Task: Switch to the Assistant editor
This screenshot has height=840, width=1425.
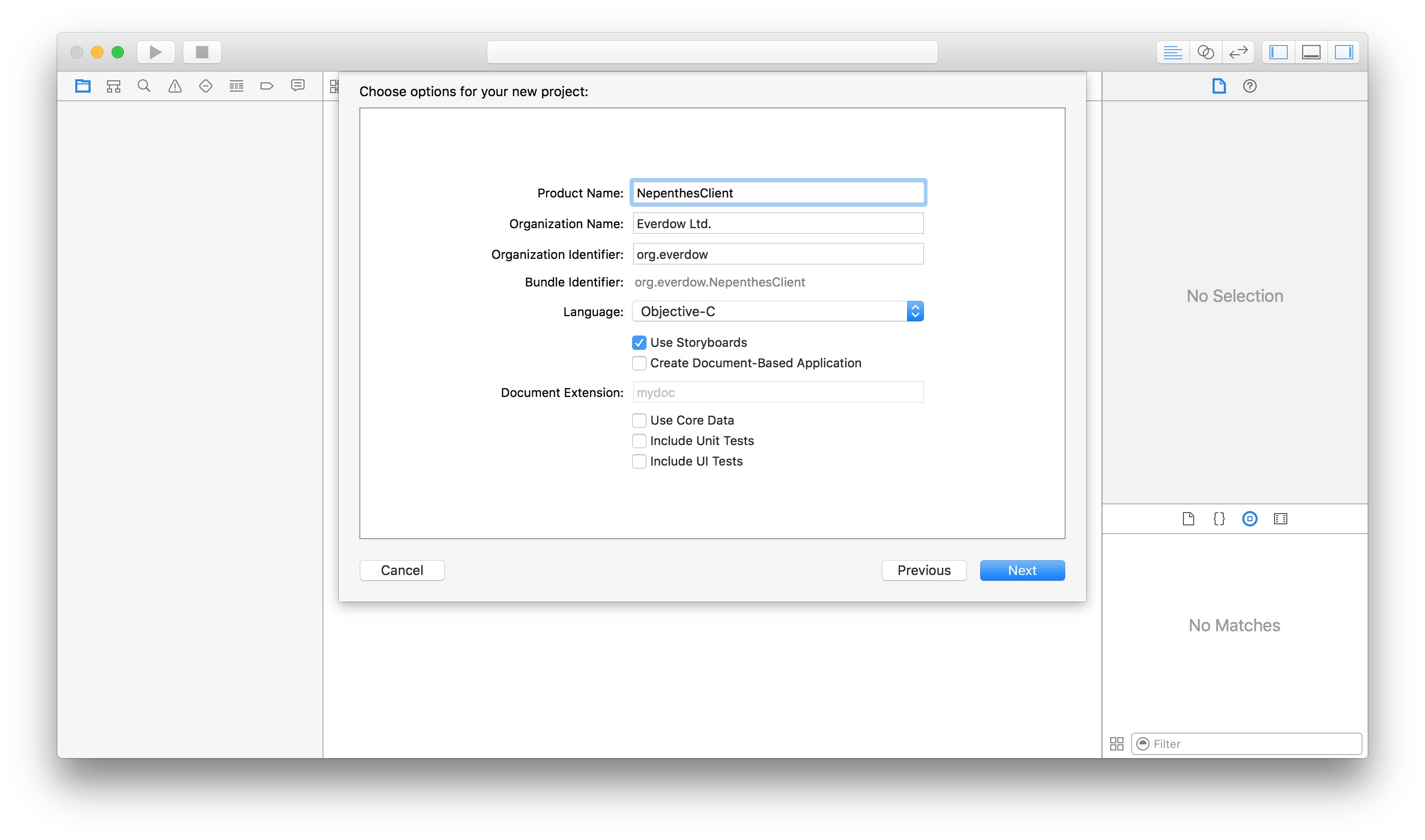Action: [x=1206, y=52]
